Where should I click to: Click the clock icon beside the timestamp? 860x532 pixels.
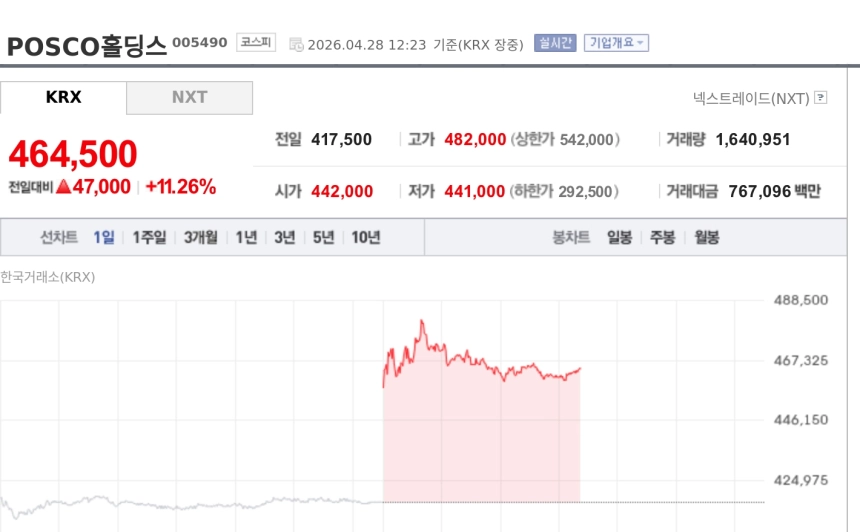pos(296,44)
